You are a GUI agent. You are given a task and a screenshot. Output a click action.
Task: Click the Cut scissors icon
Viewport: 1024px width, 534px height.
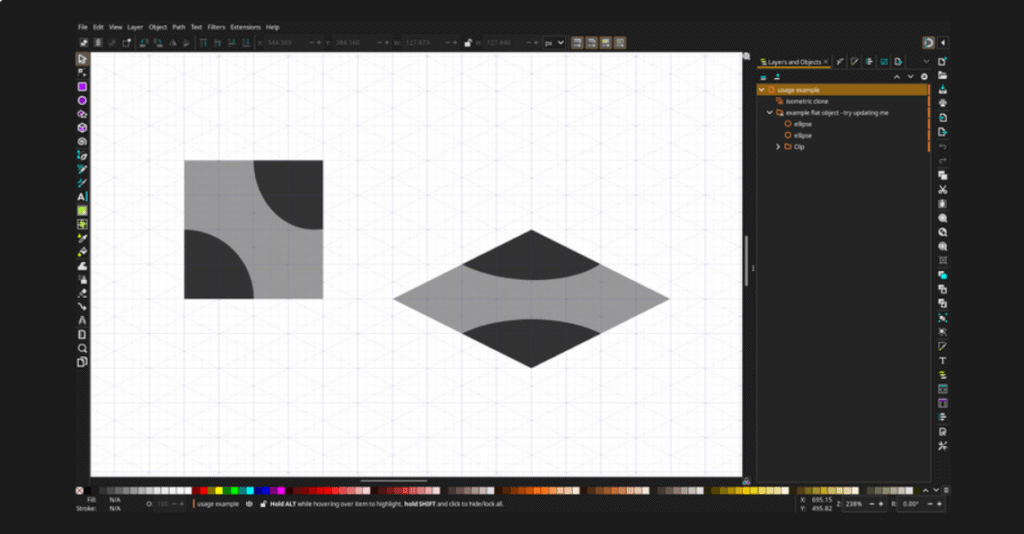tap(942, 189)
